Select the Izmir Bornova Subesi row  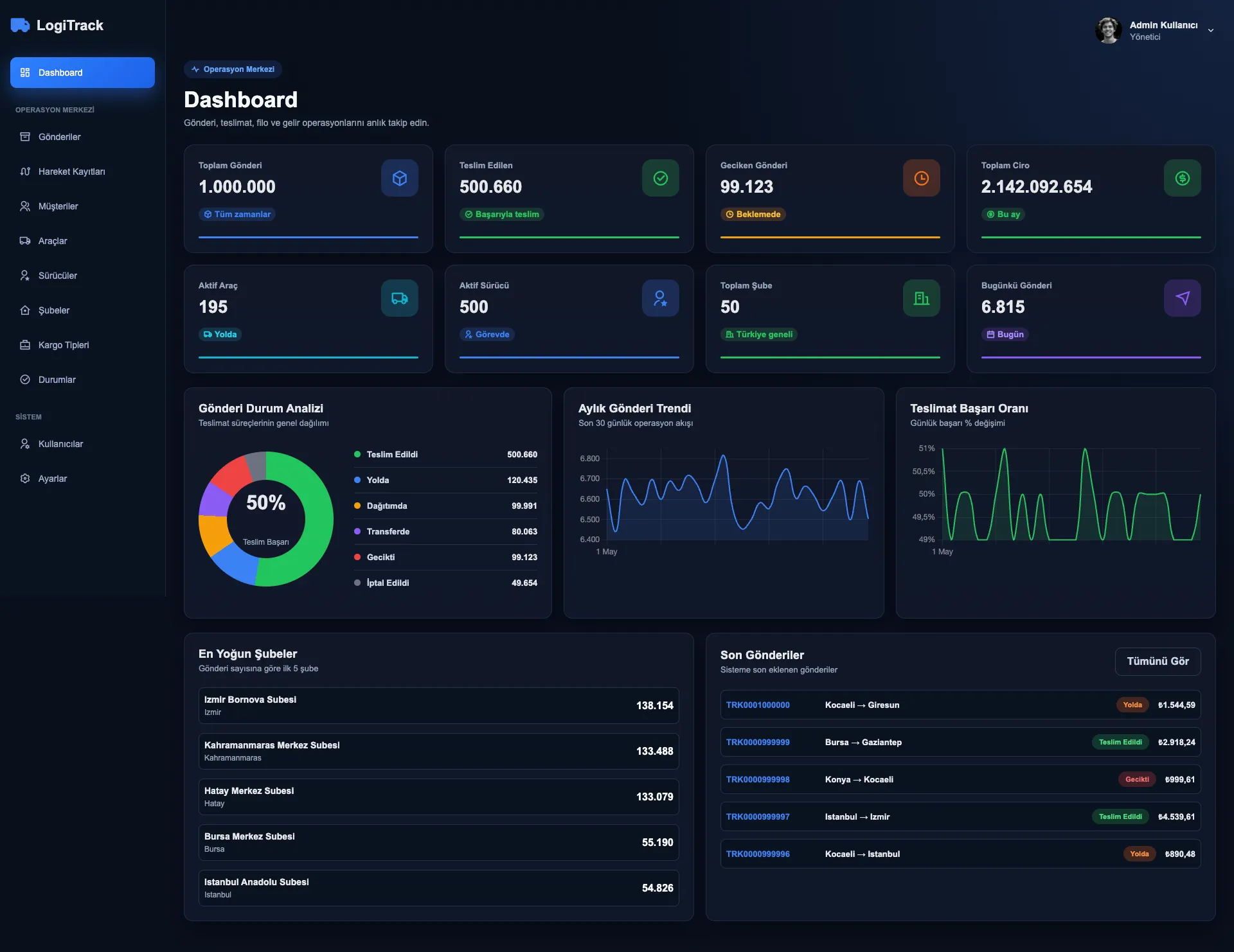pyautogui.click(x=439, y=706)
